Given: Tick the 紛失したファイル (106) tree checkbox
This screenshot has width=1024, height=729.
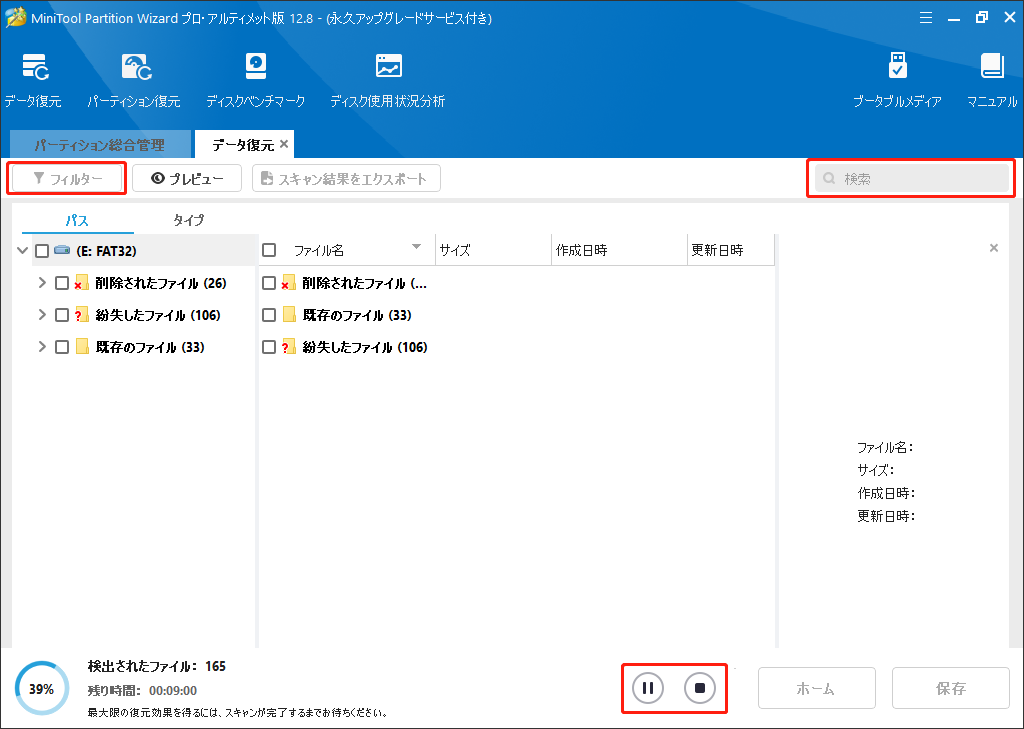Looking at the screenshot, I should coord(62,315).
